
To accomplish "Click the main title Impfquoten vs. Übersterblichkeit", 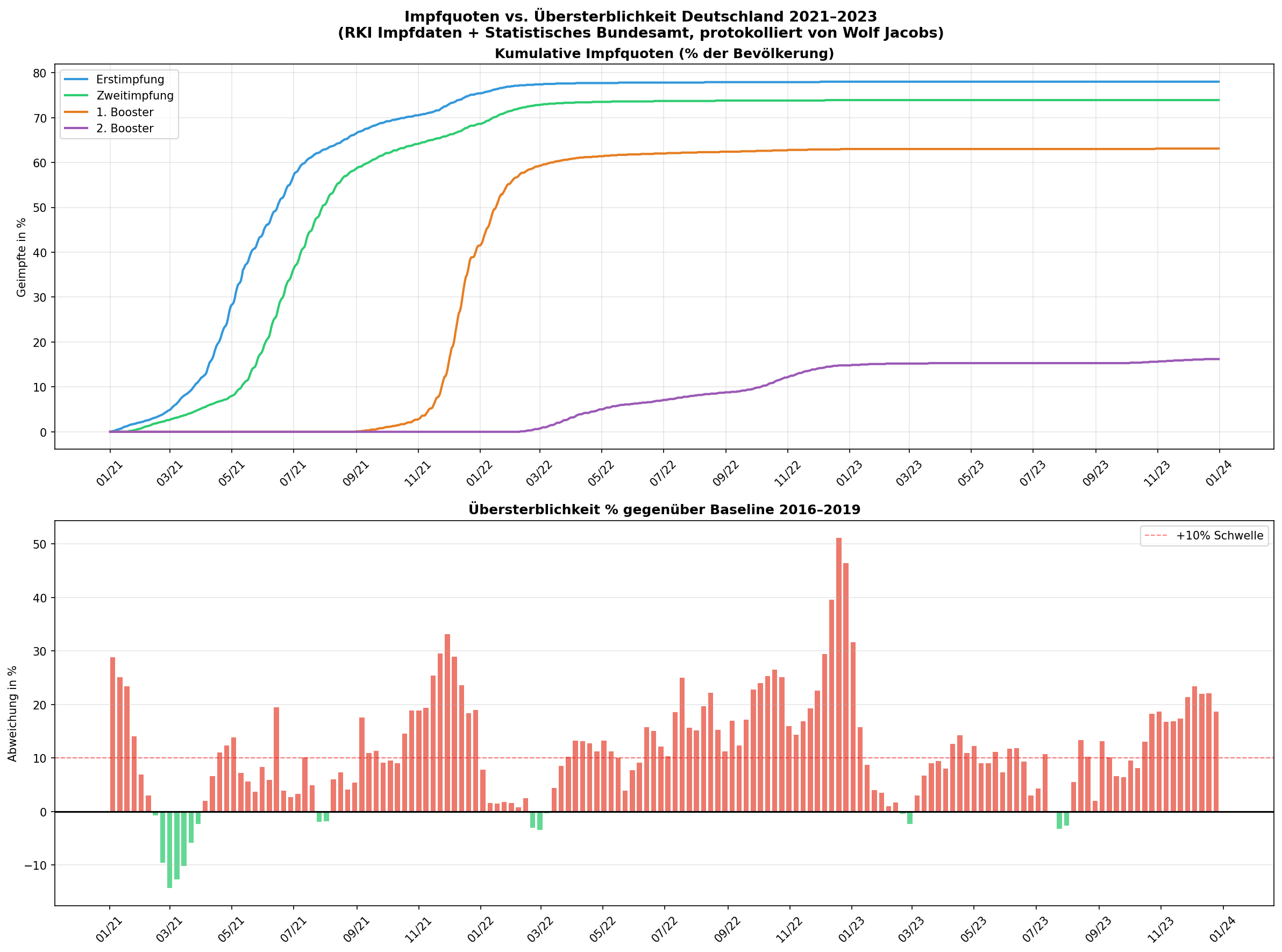I will 640,17.
